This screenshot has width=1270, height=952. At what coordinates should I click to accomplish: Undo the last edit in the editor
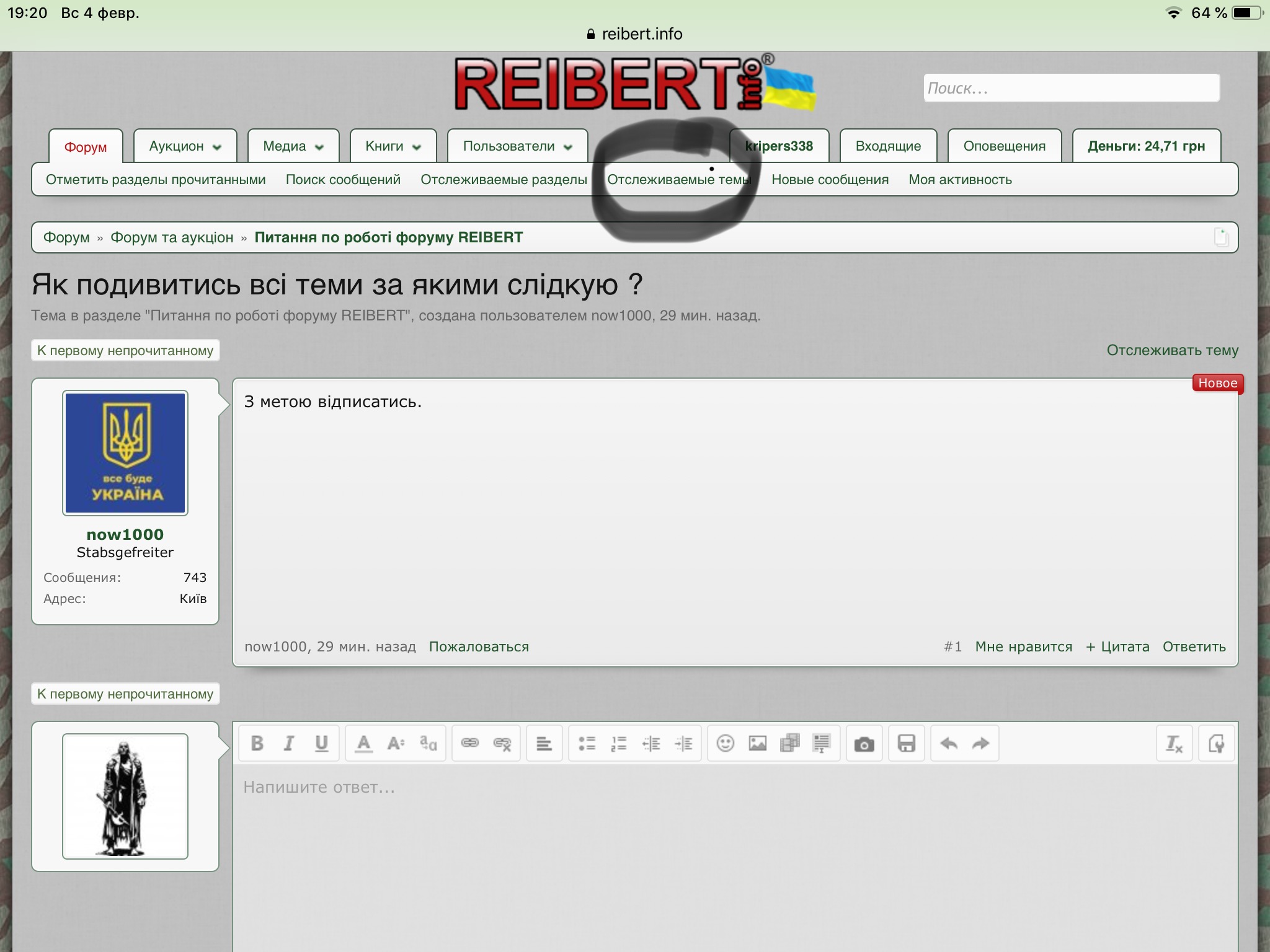[949, 743]
